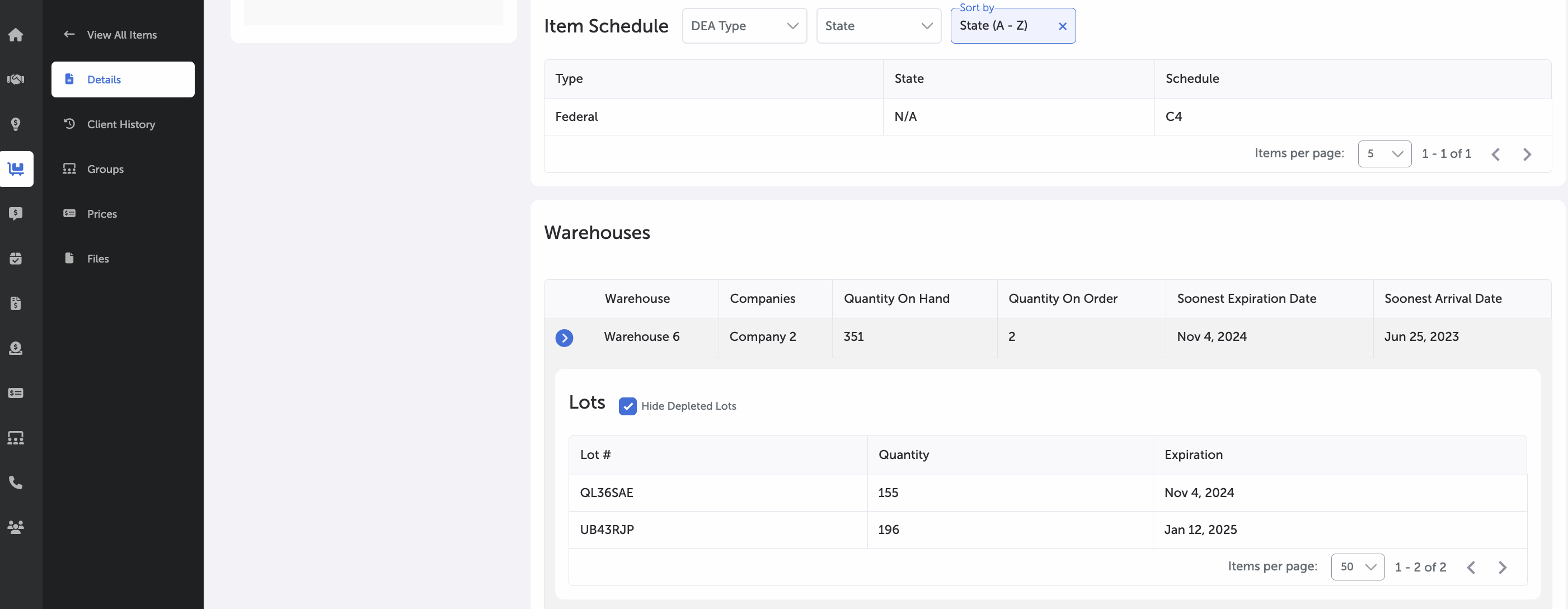Select the Jun 25, 2023 arrival date
The image size is (1568, 609).
click(1421, 337)
